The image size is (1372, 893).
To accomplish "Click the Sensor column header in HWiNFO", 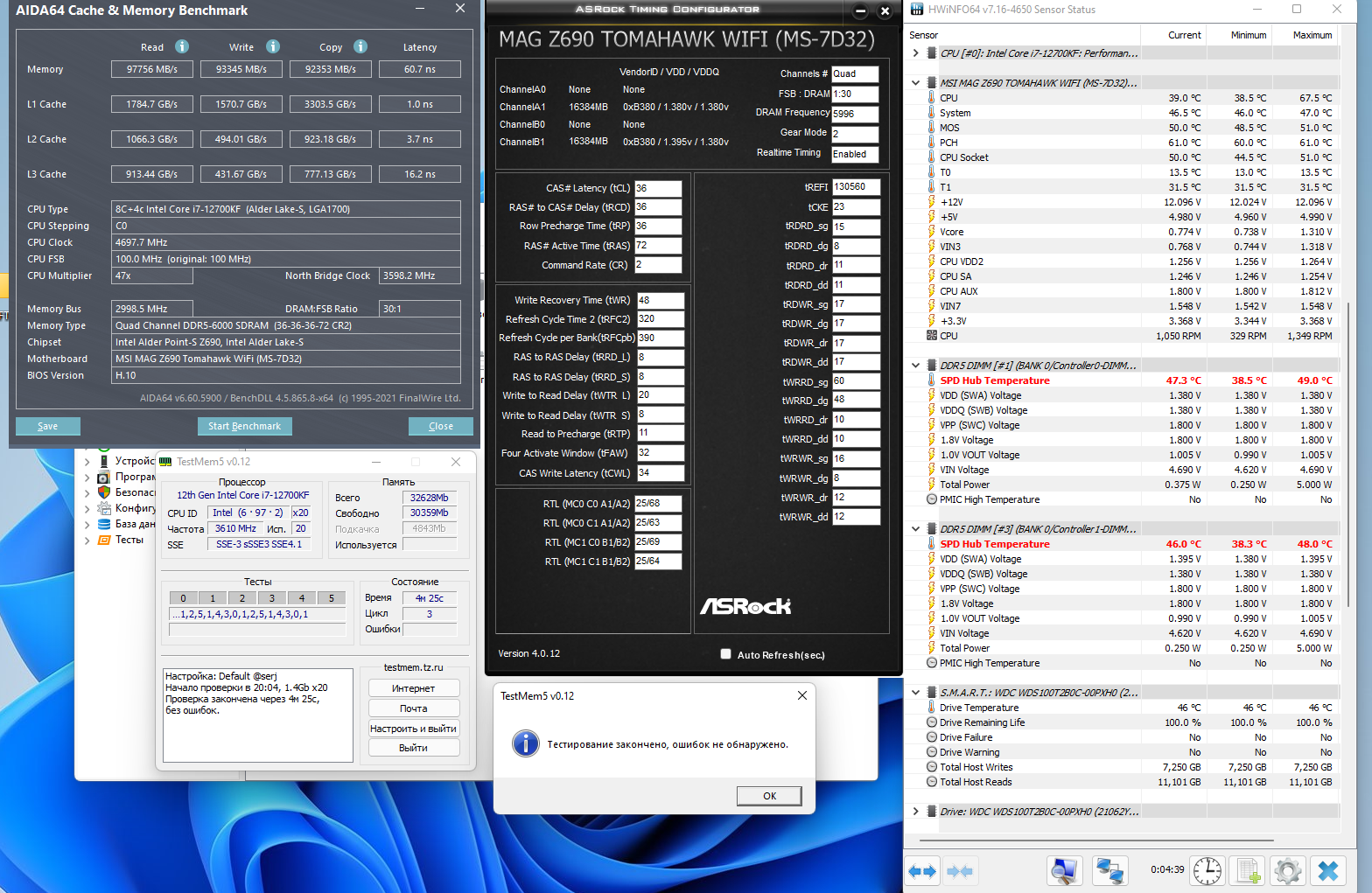I will (1021, 35).
